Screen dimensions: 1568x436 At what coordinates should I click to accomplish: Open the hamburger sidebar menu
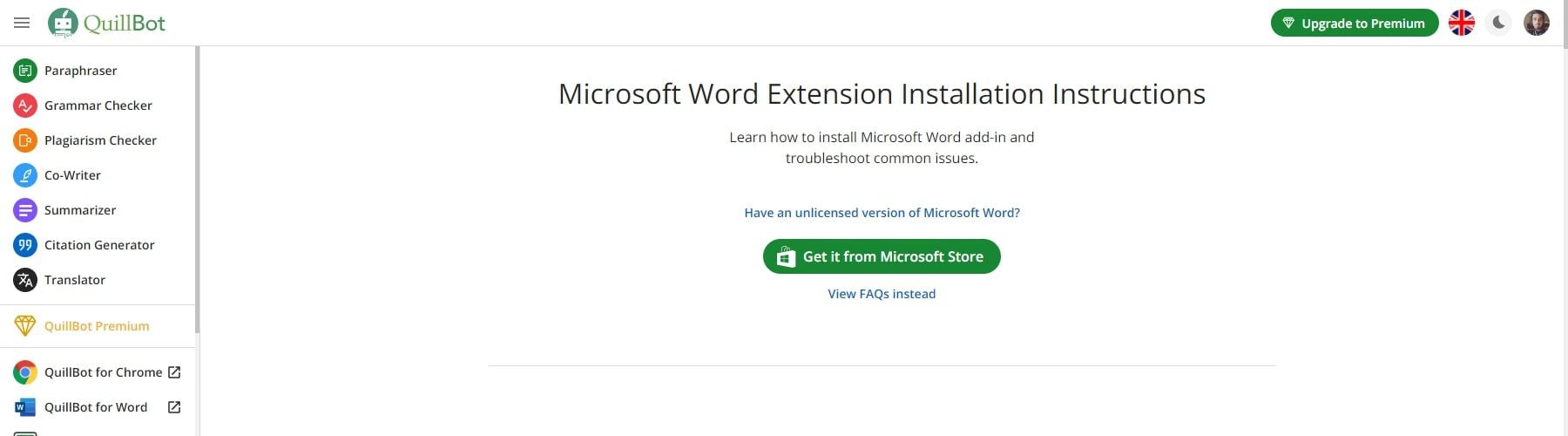tap(22, 23)
